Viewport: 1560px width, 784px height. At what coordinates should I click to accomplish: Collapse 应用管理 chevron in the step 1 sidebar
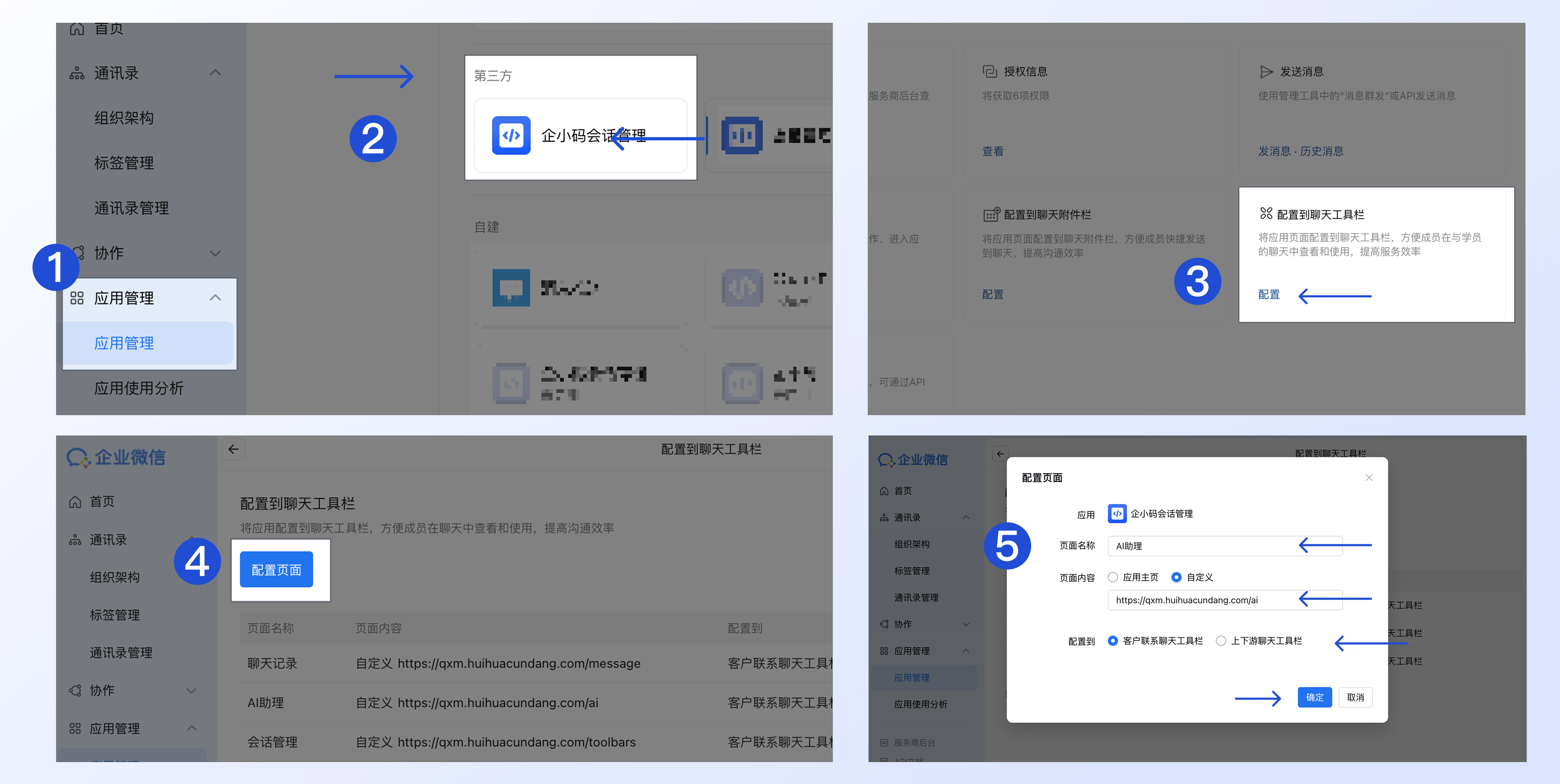click(215, 298)
